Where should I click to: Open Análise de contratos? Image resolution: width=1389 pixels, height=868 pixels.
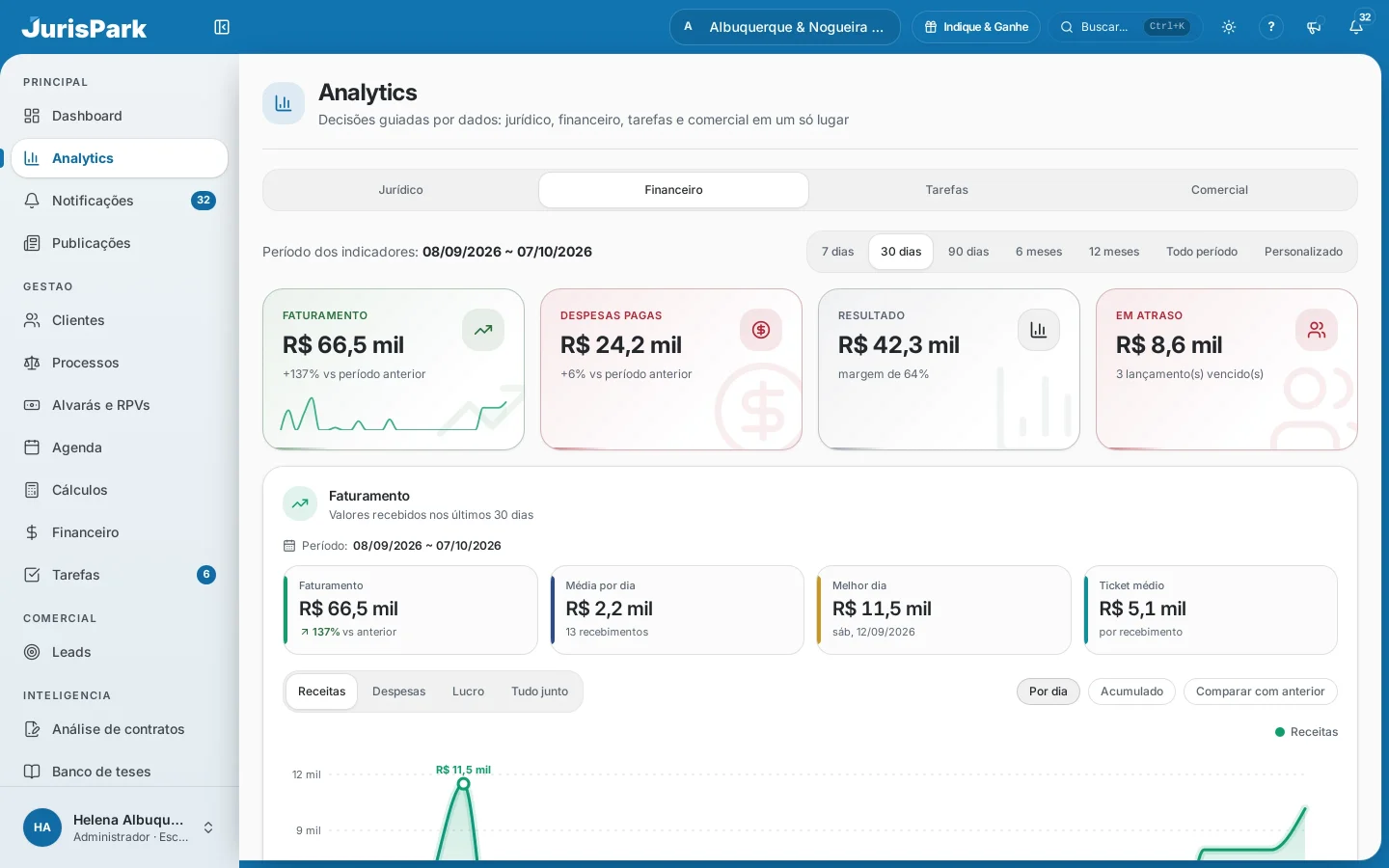pyautogui.click(x=120, y=729)
